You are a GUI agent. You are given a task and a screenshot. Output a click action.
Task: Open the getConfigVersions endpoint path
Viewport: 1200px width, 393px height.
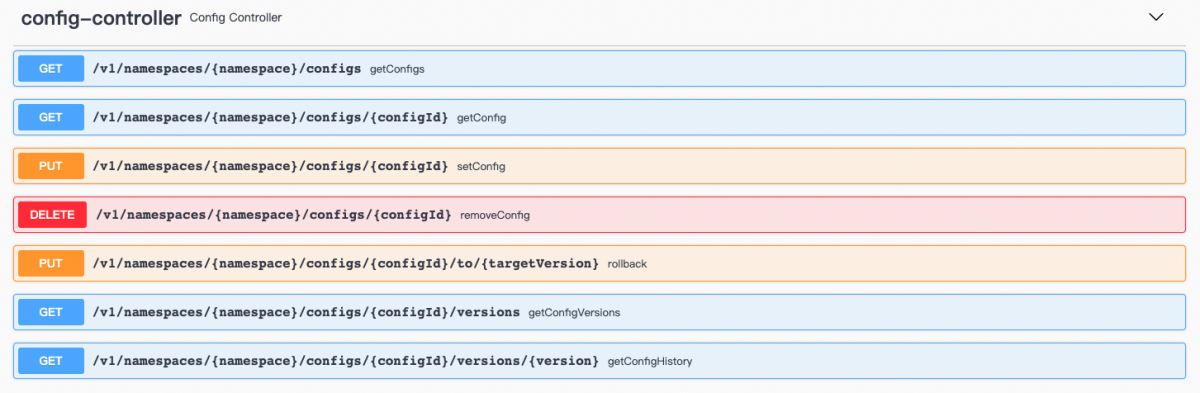click(306, 312)
